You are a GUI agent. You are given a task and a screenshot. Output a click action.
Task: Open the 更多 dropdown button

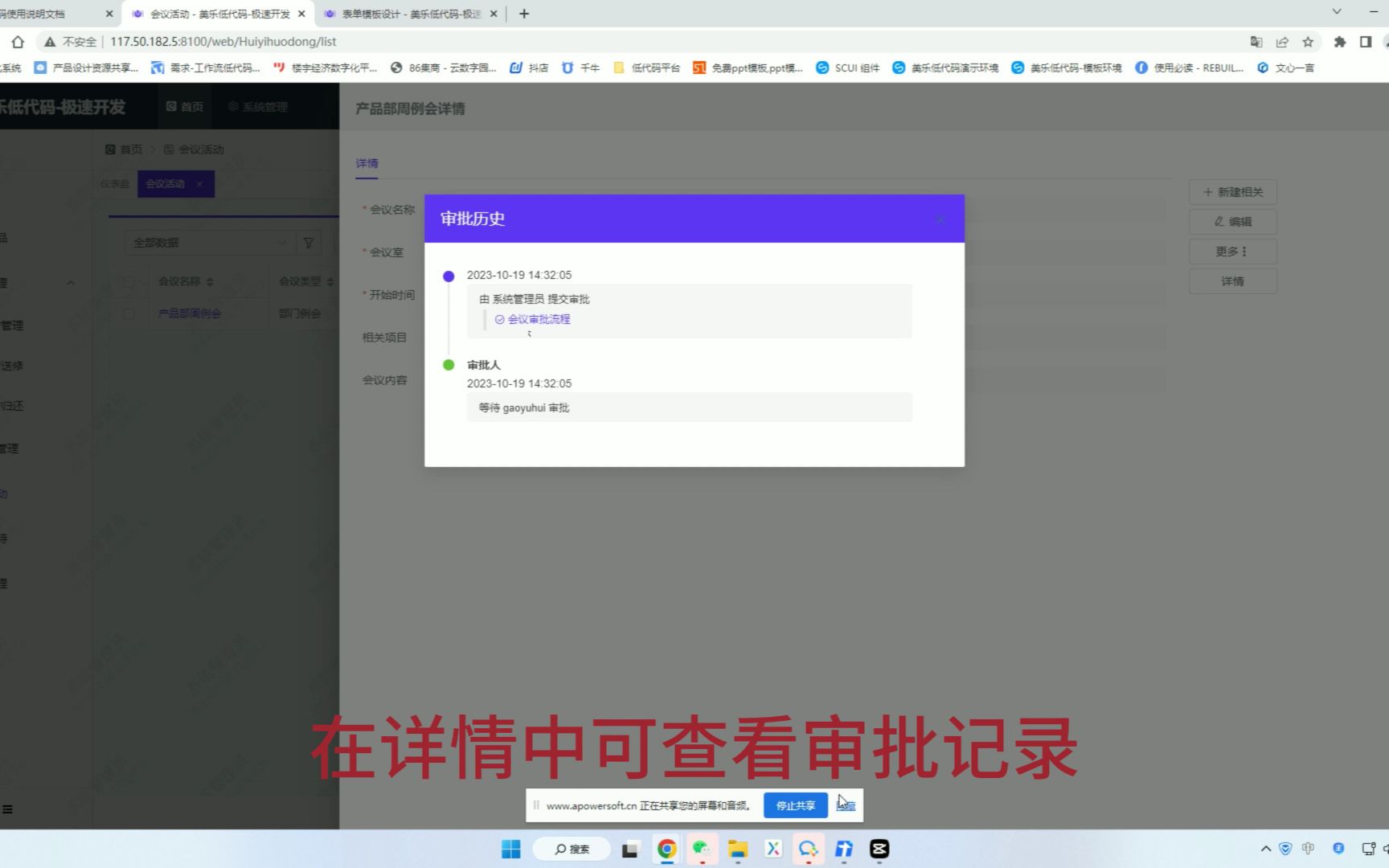[x=1232, y=251]
